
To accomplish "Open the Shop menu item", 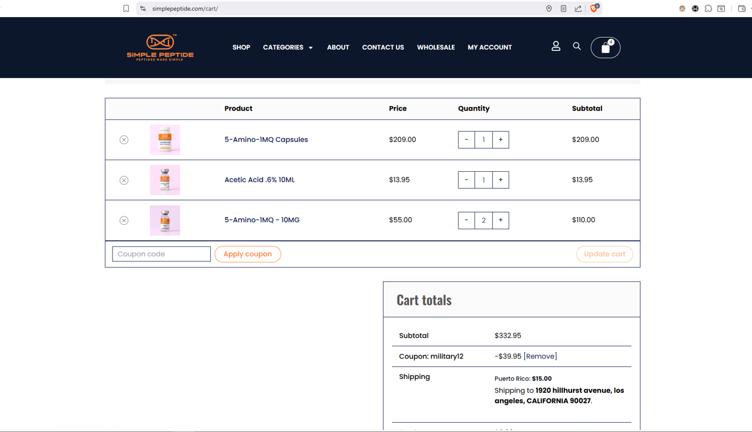I will tap(241, 47).
